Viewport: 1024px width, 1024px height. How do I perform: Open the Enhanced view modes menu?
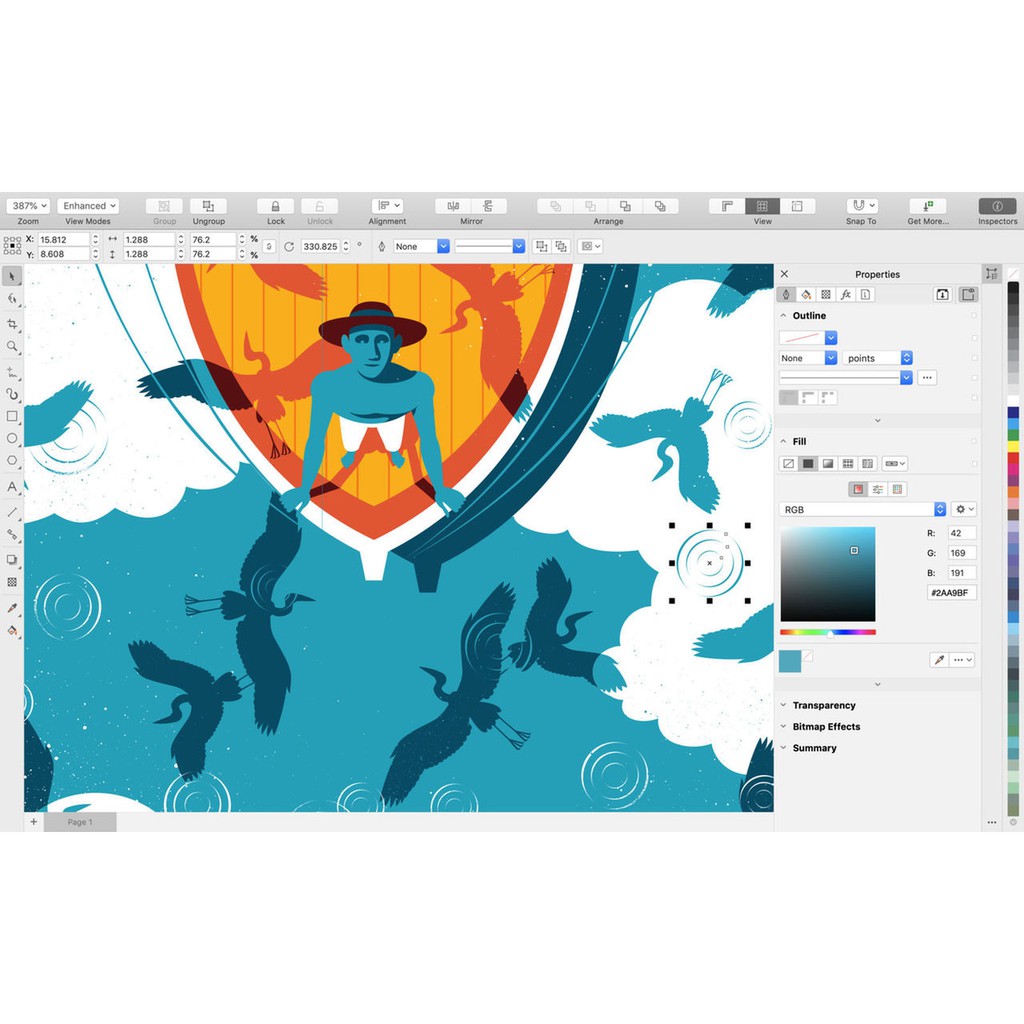(x=88, y=206)
